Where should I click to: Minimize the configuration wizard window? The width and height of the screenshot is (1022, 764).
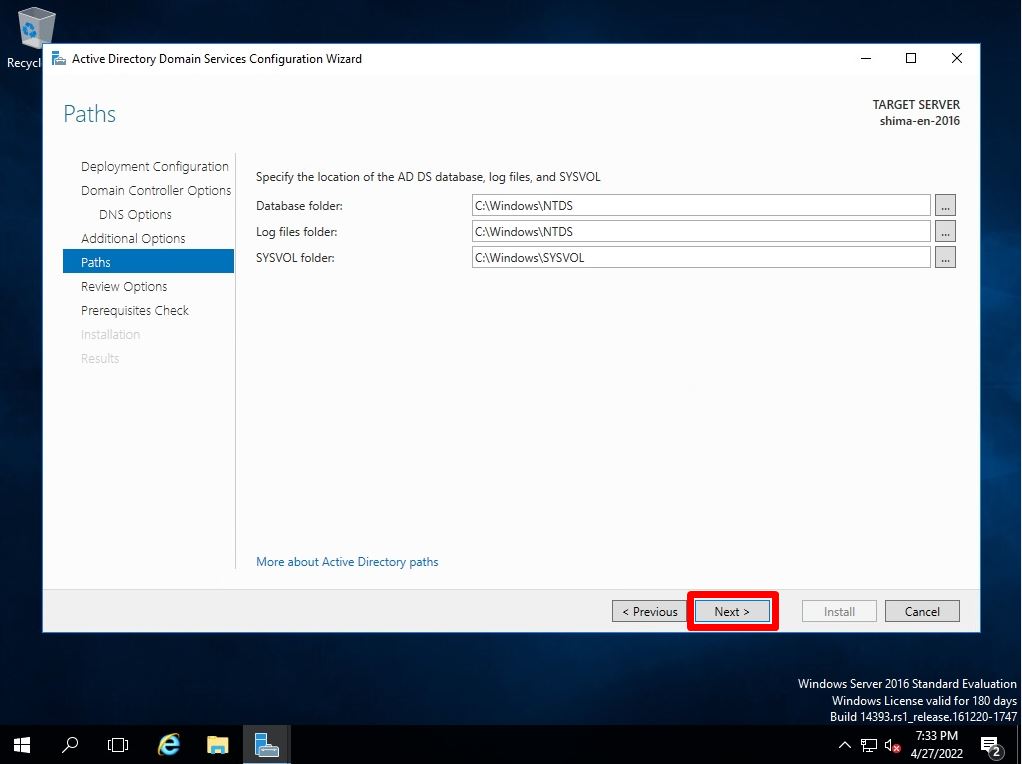pos(866,59)
